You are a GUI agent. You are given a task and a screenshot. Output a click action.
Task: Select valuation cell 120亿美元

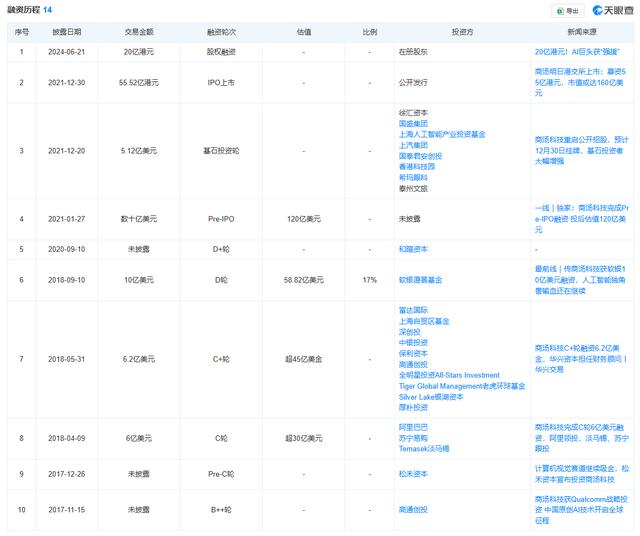point(304,219)
